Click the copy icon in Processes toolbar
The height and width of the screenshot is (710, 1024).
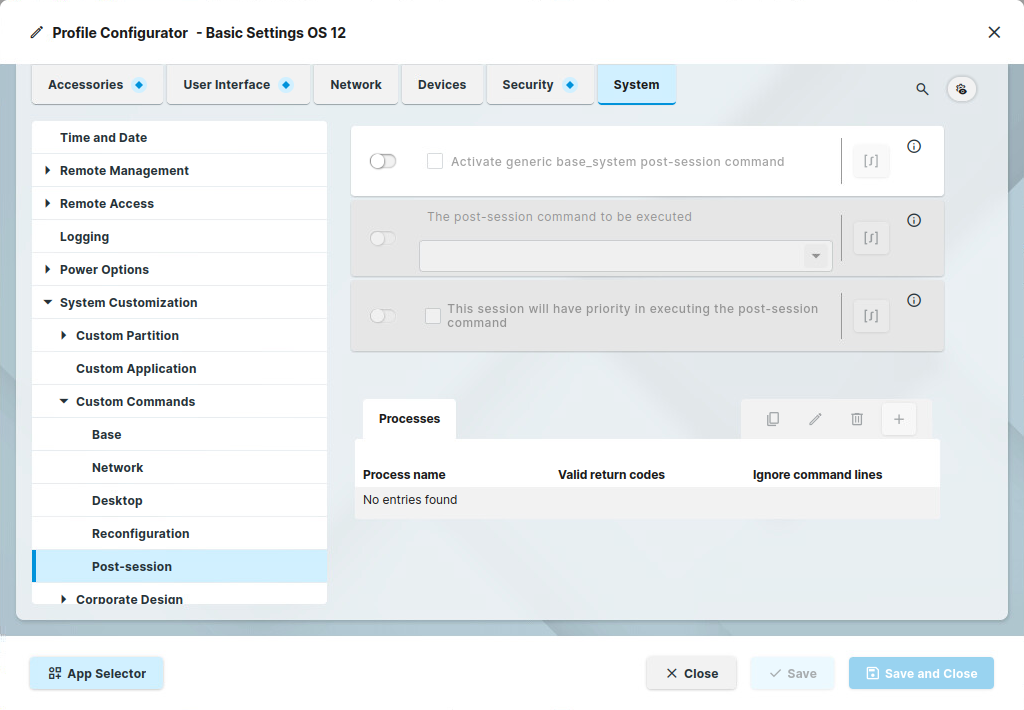773,419
